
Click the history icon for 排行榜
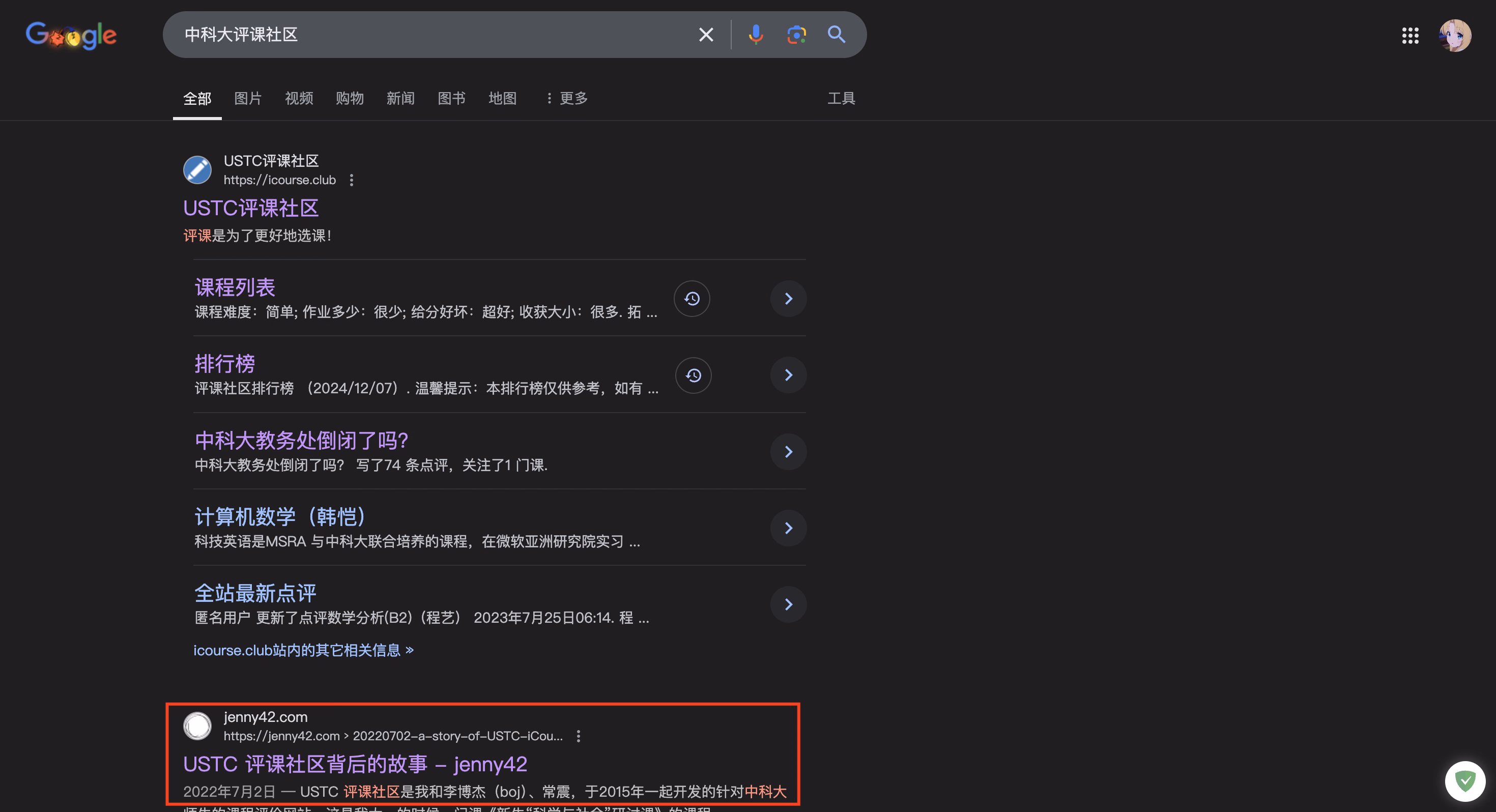click(694, 375)
